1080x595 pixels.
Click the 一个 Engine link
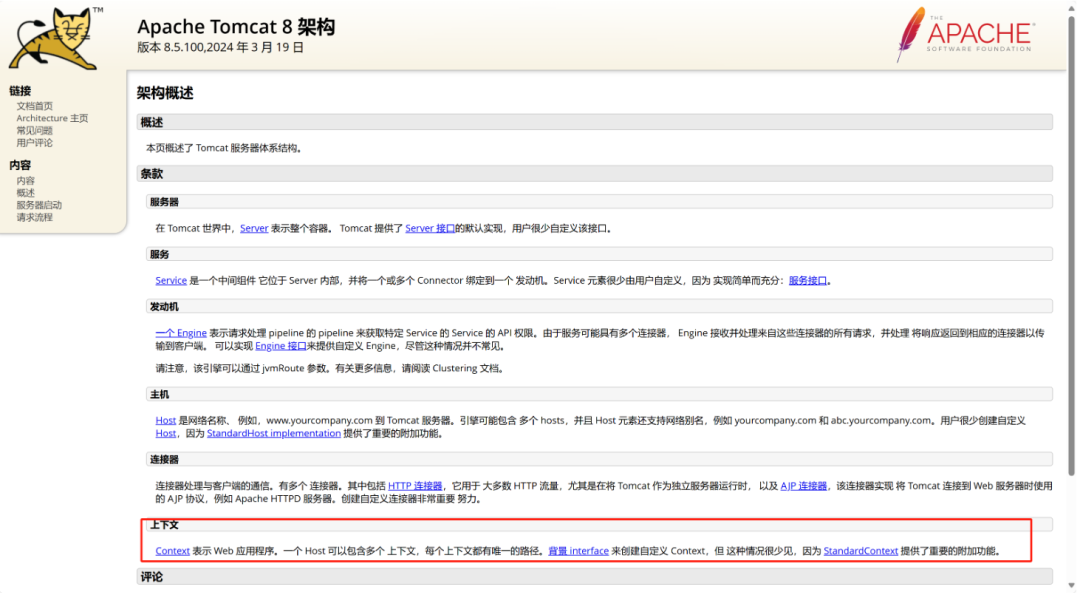point(180,333)
